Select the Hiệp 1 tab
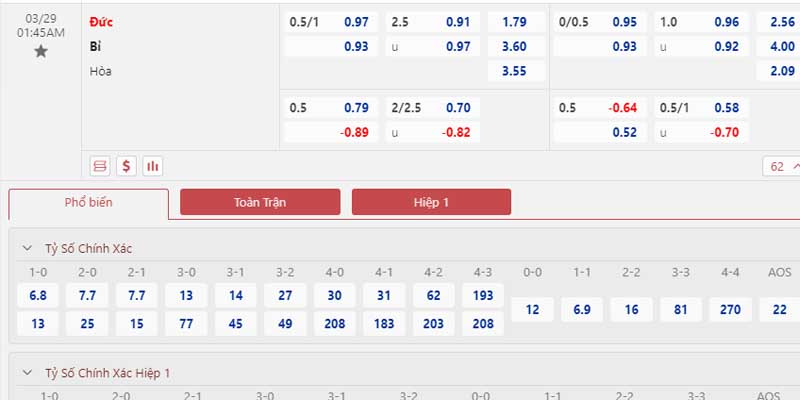The height and width of the screenshot is (400, 800). [x=431, y=202]
